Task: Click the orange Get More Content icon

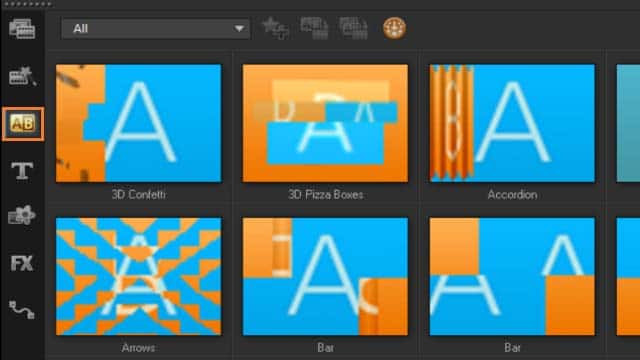Action: point(394,28)
